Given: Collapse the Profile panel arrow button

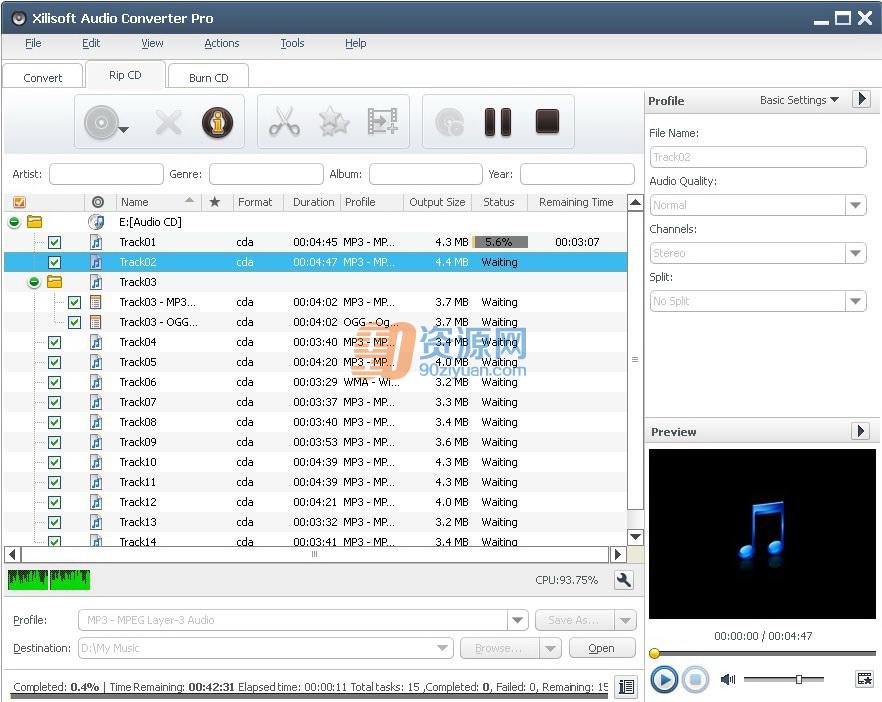Looking at the screenshot, I should tap(861, 99).
